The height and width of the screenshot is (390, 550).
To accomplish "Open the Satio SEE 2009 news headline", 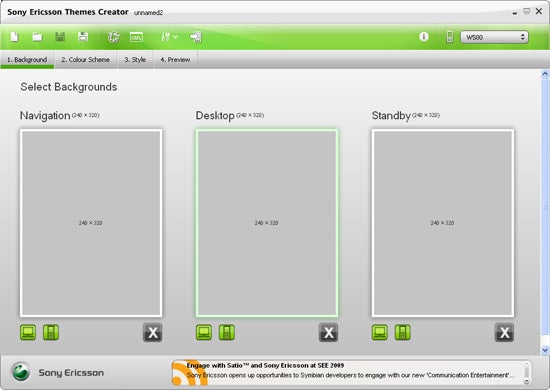I will 265,365.
